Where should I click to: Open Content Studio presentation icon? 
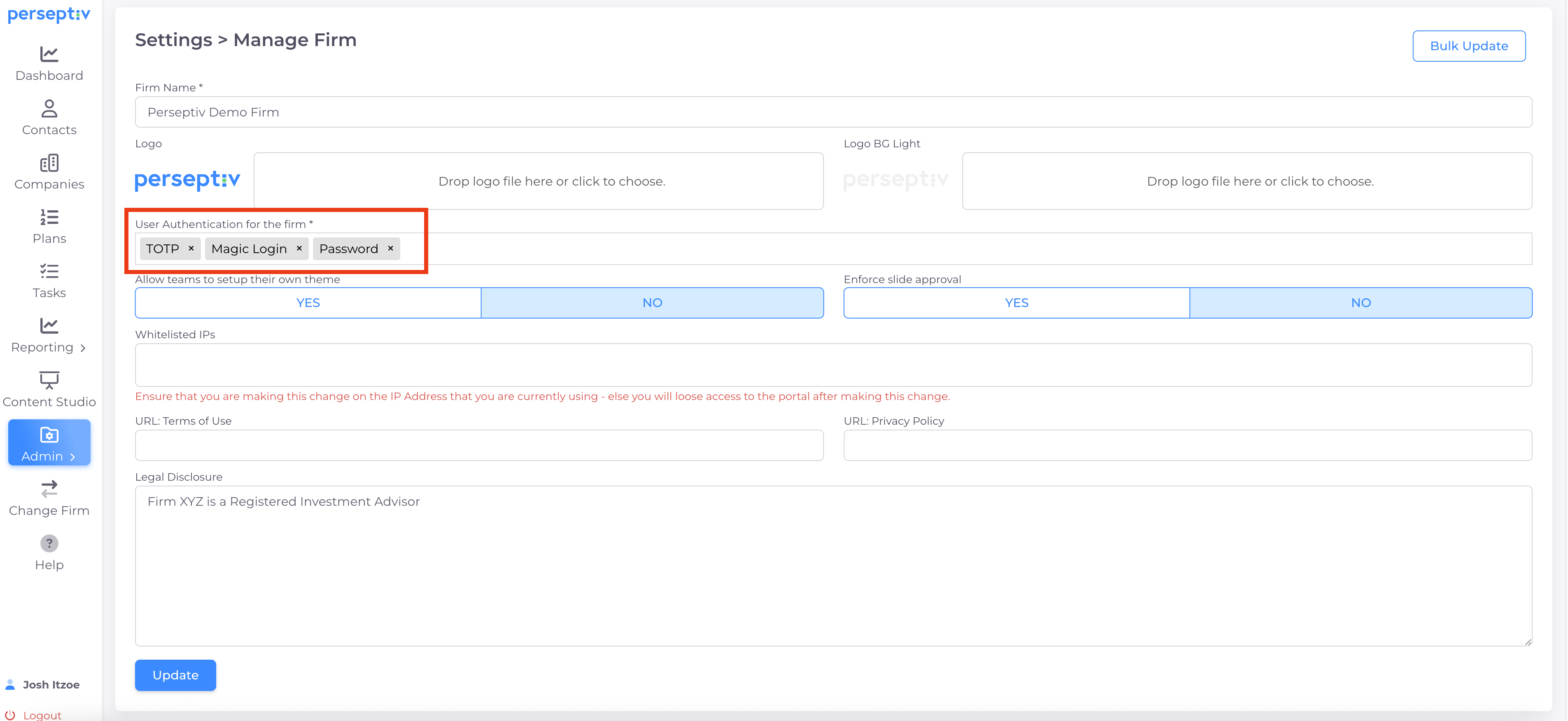point(49,380)
